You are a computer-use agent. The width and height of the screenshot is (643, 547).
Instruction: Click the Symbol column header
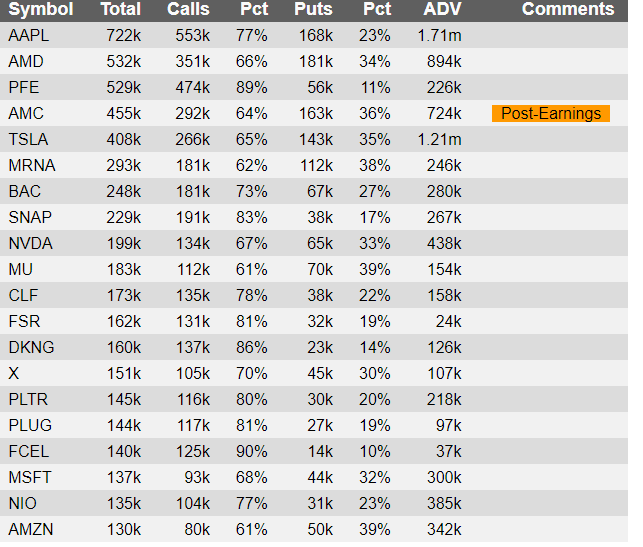[41, 9]
